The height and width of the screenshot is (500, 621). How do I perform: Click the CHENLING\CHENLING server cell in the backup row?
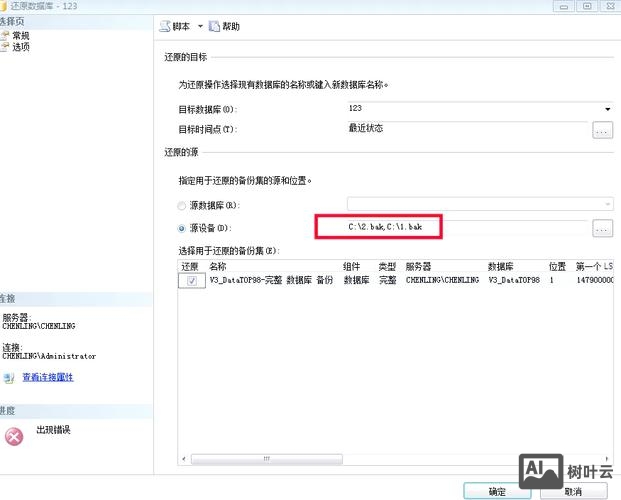(442, 280)
